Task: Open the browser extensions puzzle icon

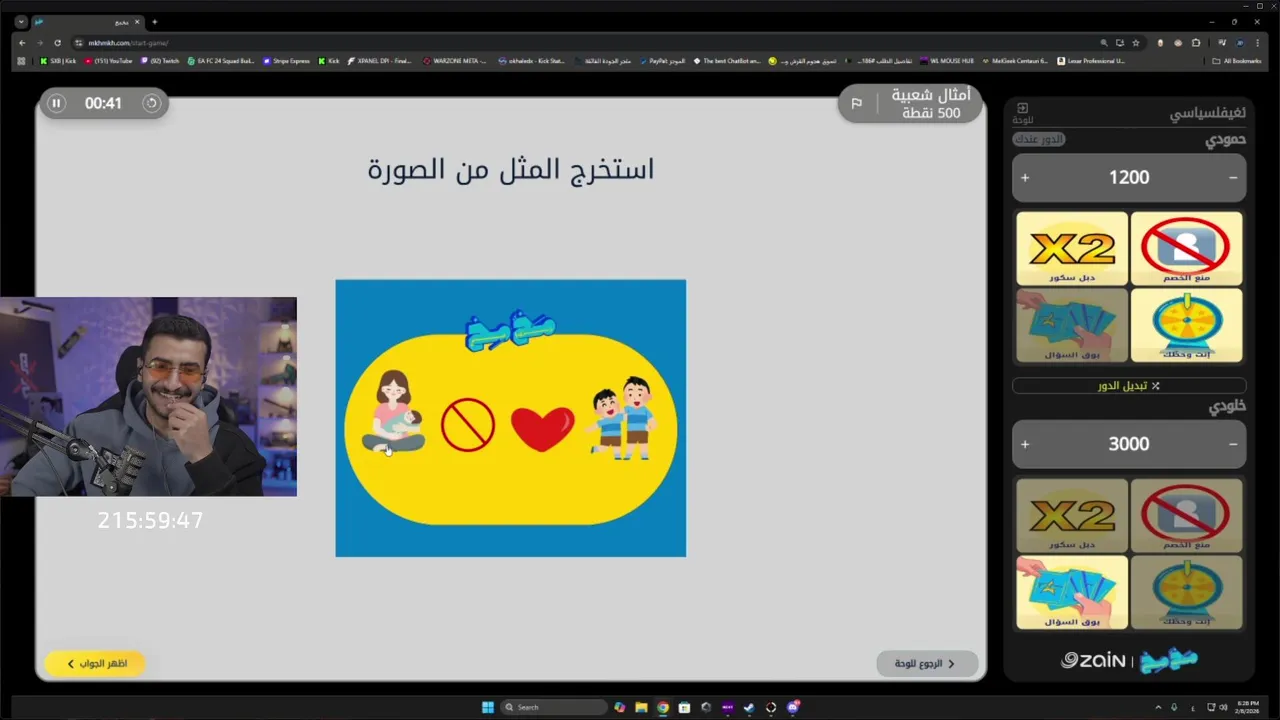Action: [1196, 43]
